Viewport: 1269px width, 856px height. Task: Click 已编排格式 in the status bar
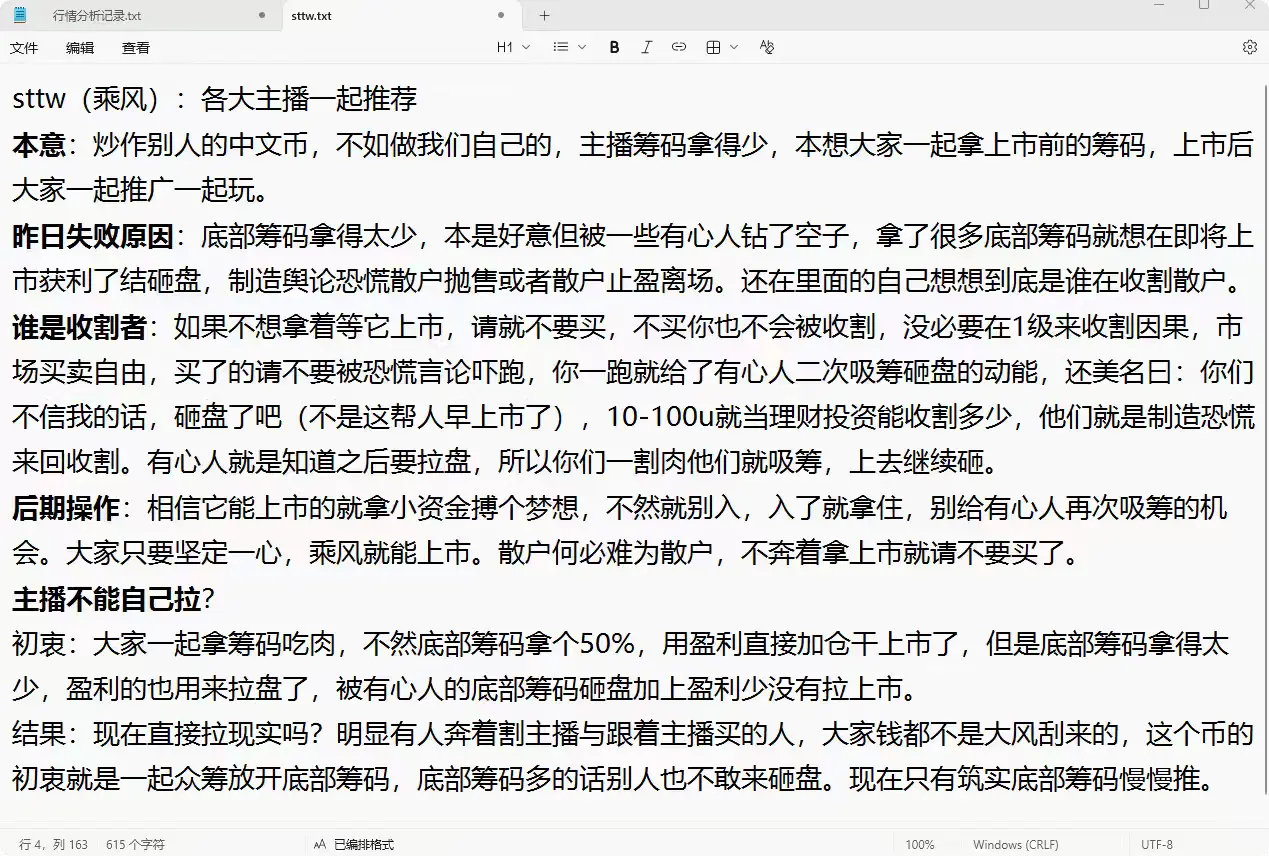tap(365, 844)
